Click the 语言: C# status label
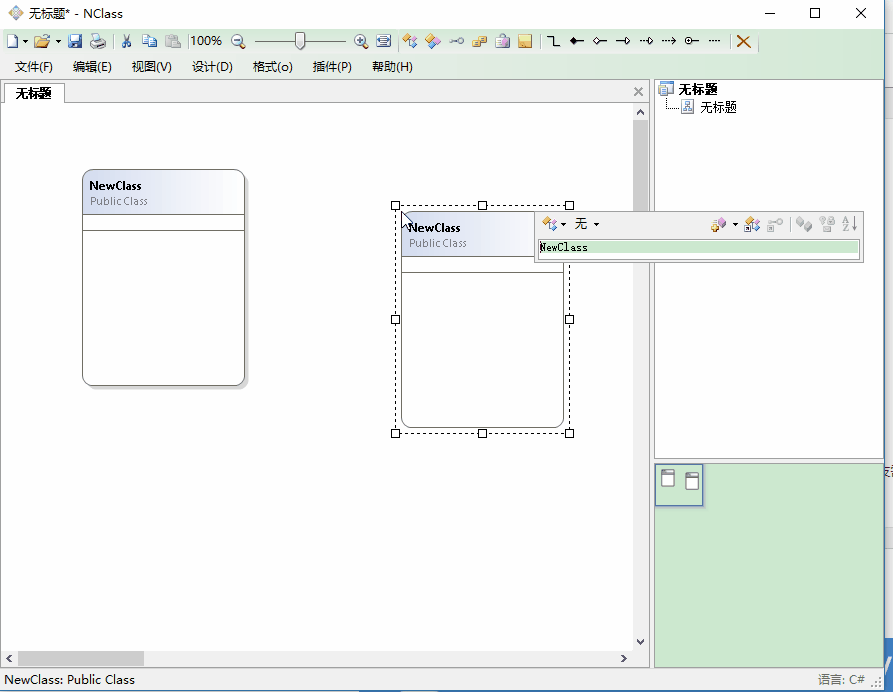The height and width of the screenshot is (692, 893). (841, 679)
